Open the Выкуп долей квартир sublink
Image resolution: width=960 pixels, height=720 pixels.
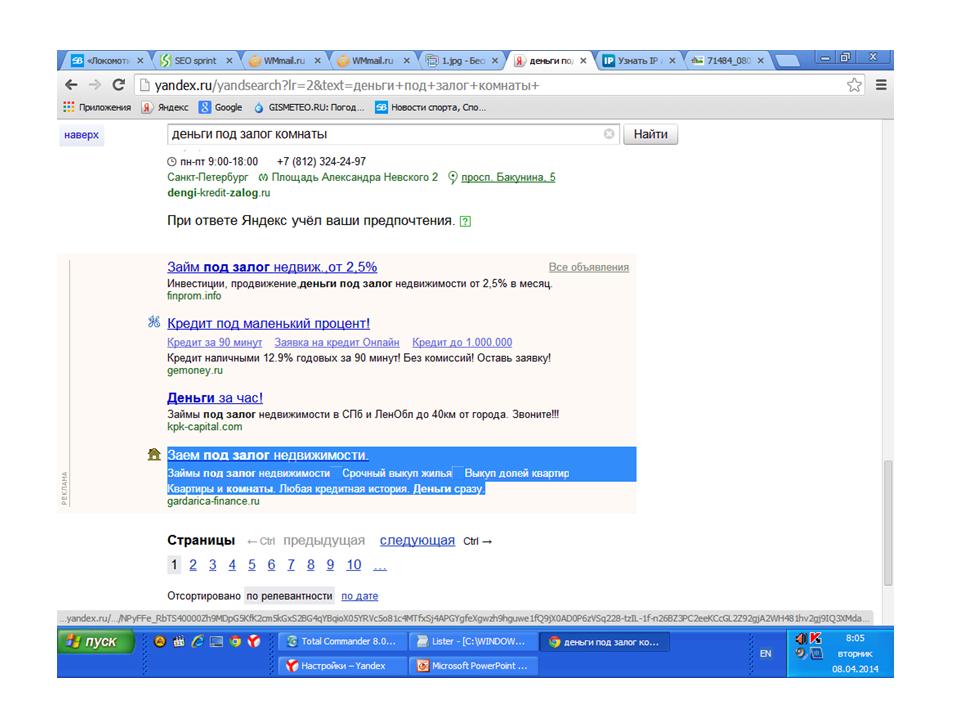[517, 473]
